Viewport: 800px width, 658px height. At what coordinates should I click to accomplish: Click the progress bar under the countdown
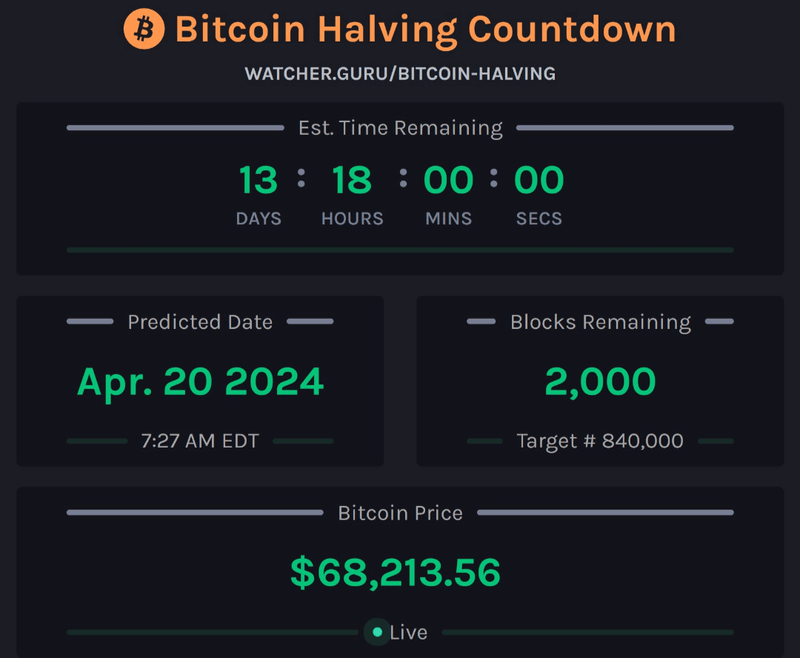[400, 250]
